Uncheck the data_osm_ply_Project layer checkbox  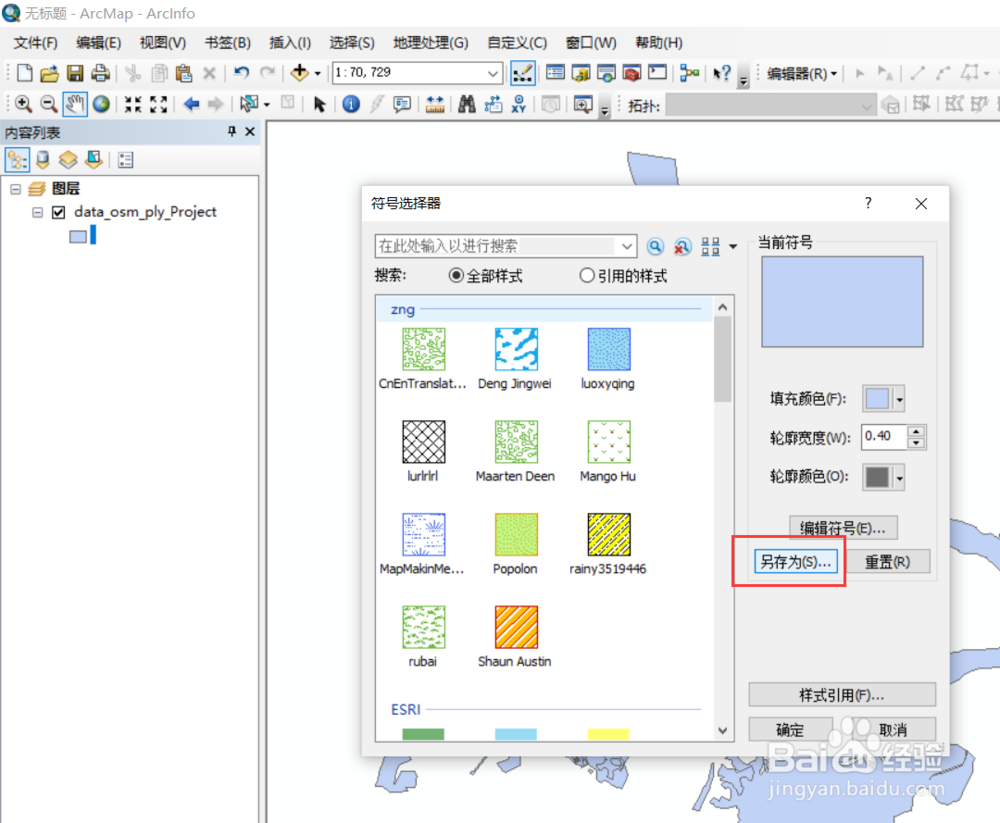point(58,212)
